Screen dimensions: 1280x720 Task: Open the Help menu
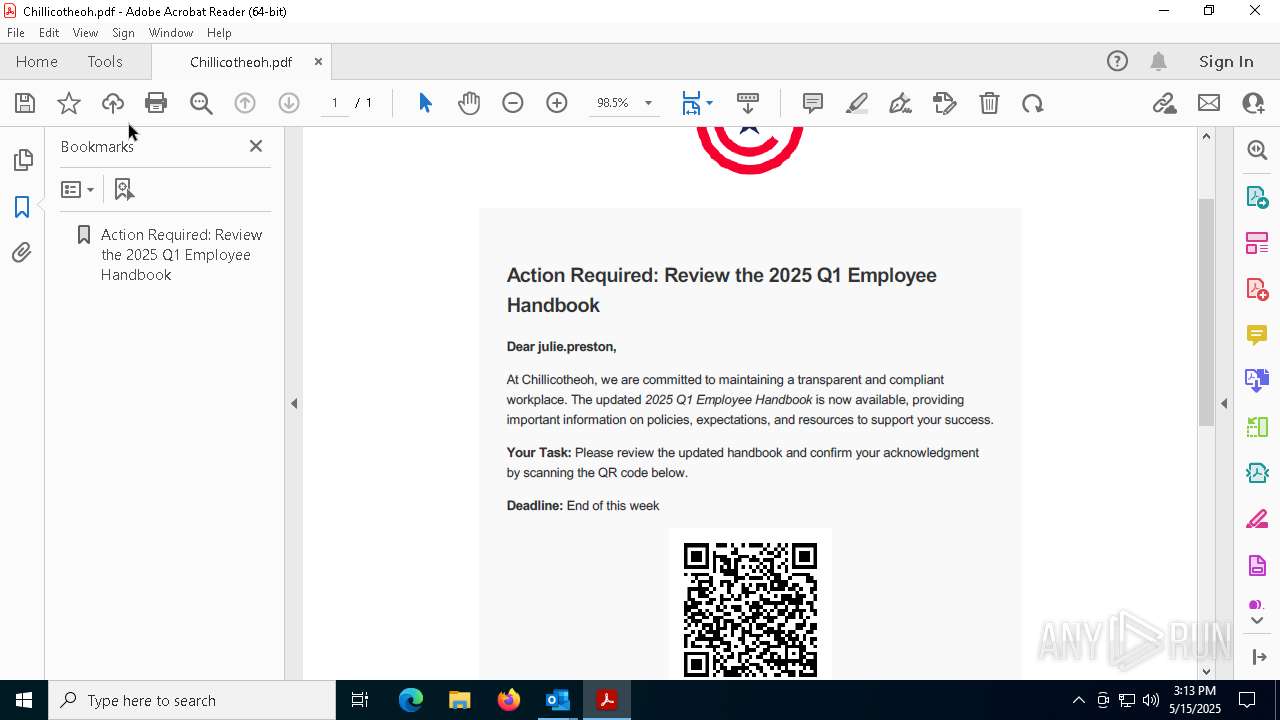(x=219, y=33)
